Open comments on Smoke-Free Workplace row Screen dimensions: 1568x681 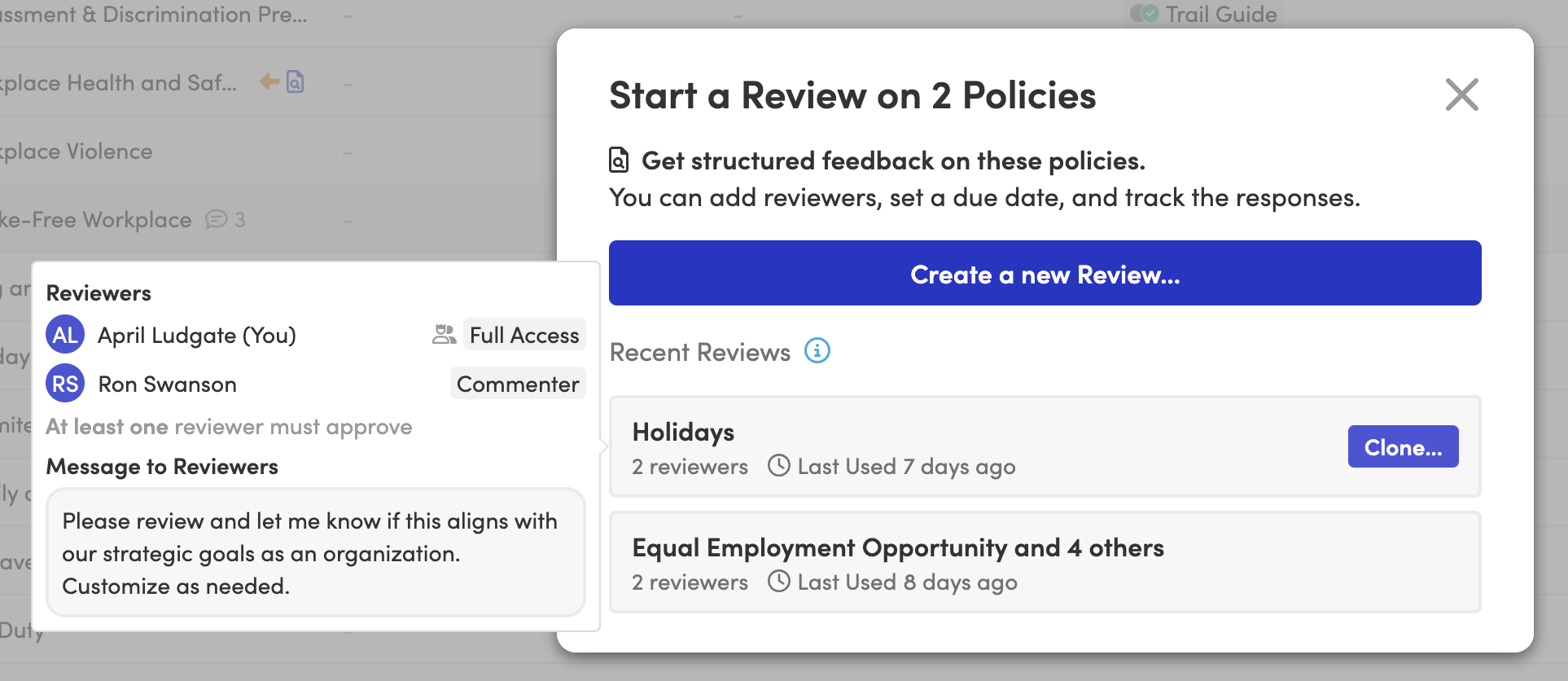tap(217, 219)
